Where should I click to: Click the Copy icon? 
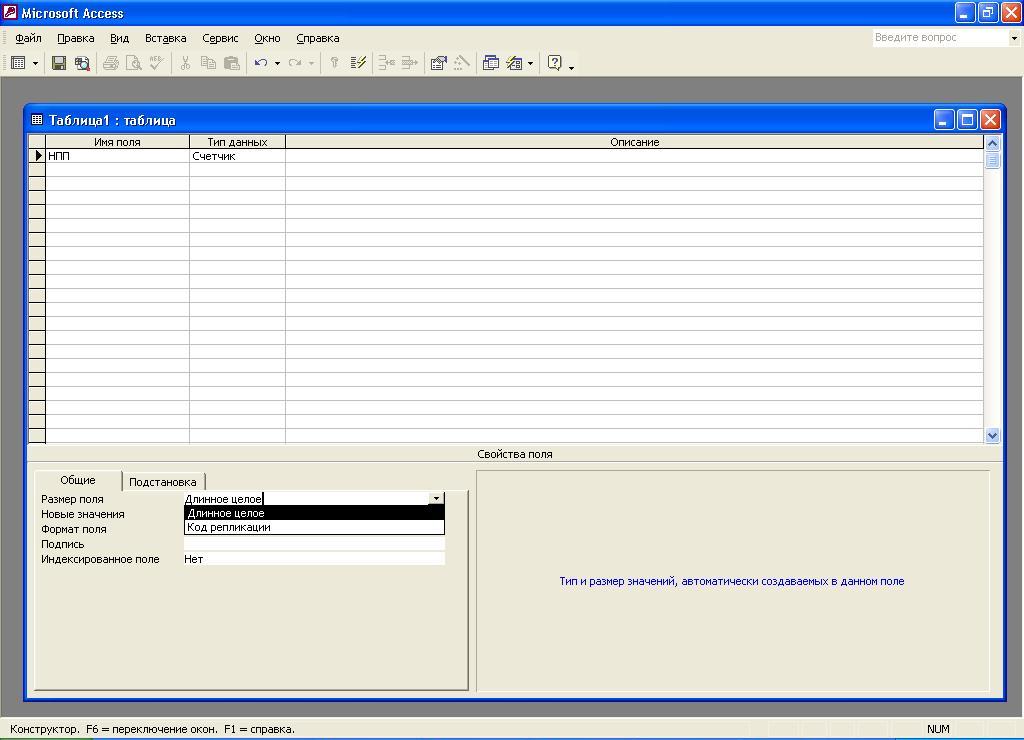tap(208, 63)
